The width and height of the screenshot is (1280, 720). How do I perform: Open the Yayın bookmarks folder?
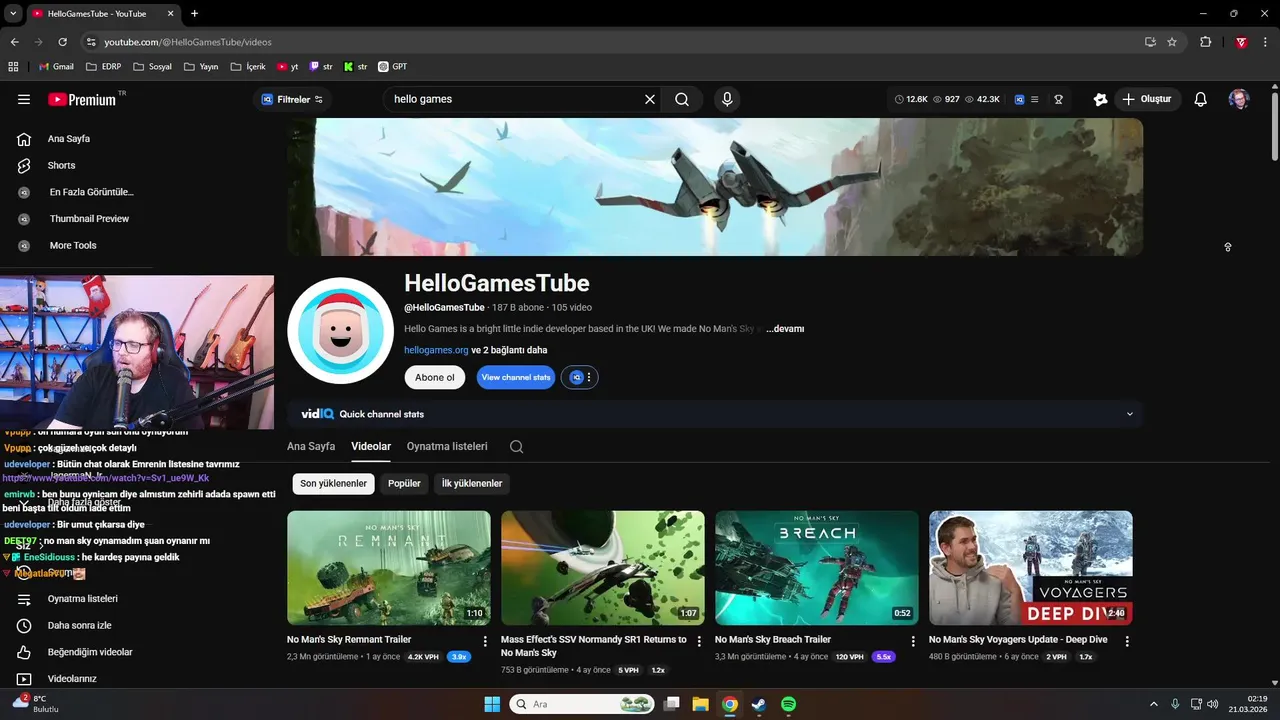tap(201, 67)
